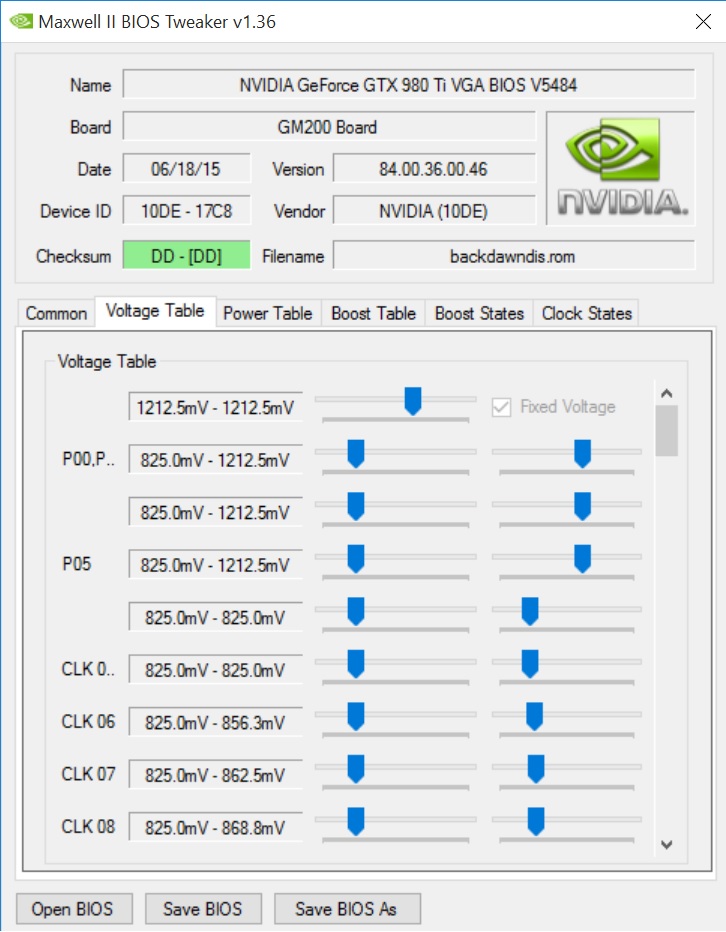The width and height of the screenshot is (726, 932).
Task: Toggle the Fixed Voltage checkbox
Action: (501, 407)
